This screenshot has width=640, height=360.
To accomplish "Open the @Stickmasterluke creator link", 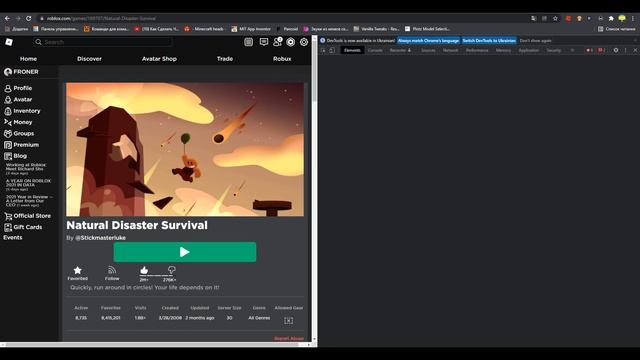I will (x=100, y=238).
